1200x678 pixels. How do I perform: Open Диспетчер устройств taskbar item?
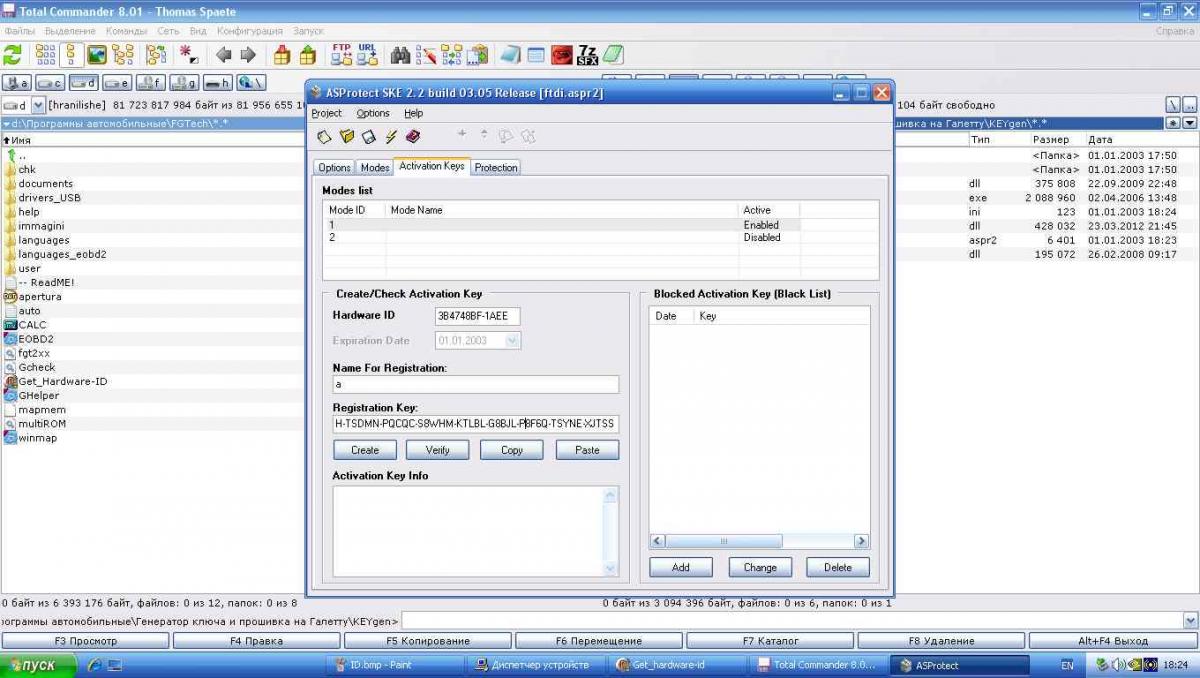coord(540,665)
